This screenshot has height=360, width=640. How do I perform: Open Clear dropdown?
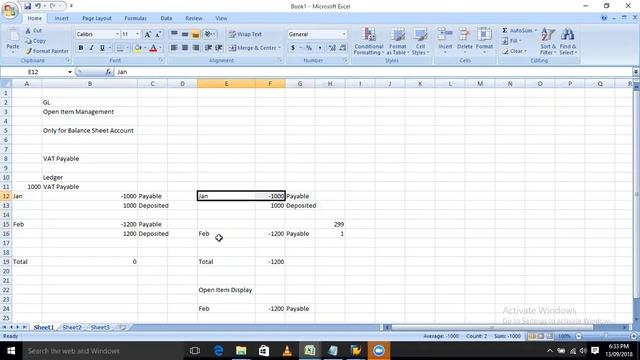514,51
